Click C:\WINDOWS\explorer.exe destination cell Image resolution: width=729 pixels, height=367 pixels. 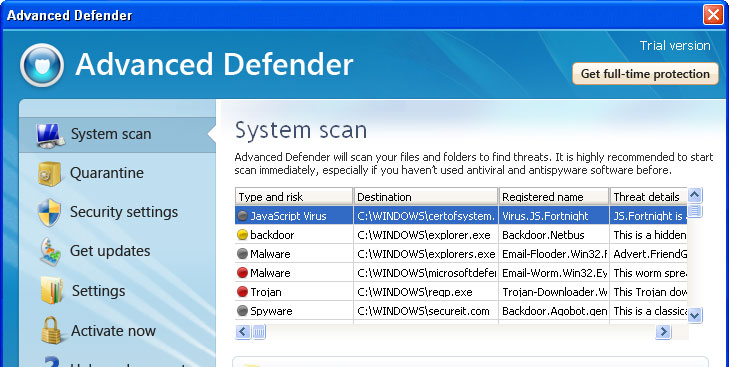(426, 235)
